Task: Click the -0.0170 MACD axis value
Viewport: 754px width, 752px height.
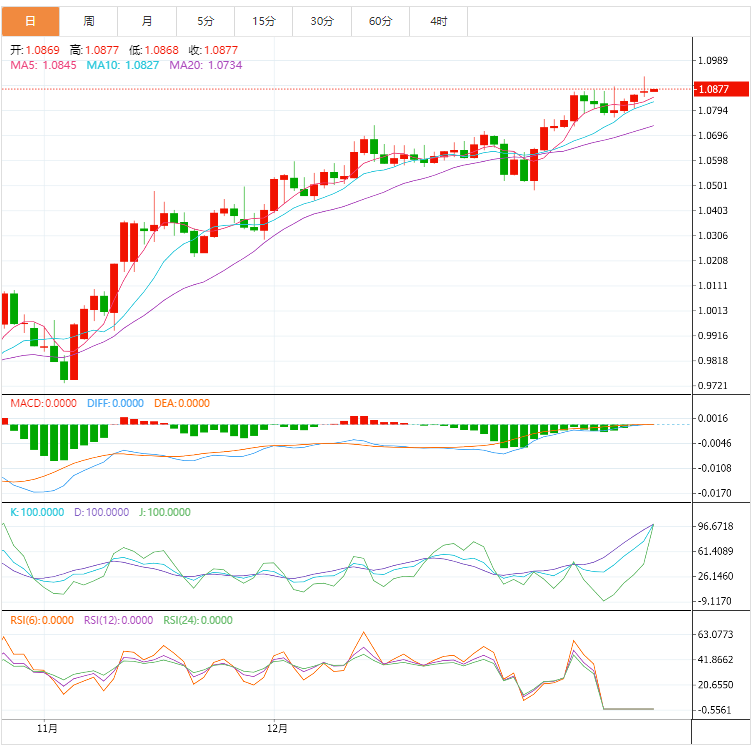Action: [x=715, y=493]
